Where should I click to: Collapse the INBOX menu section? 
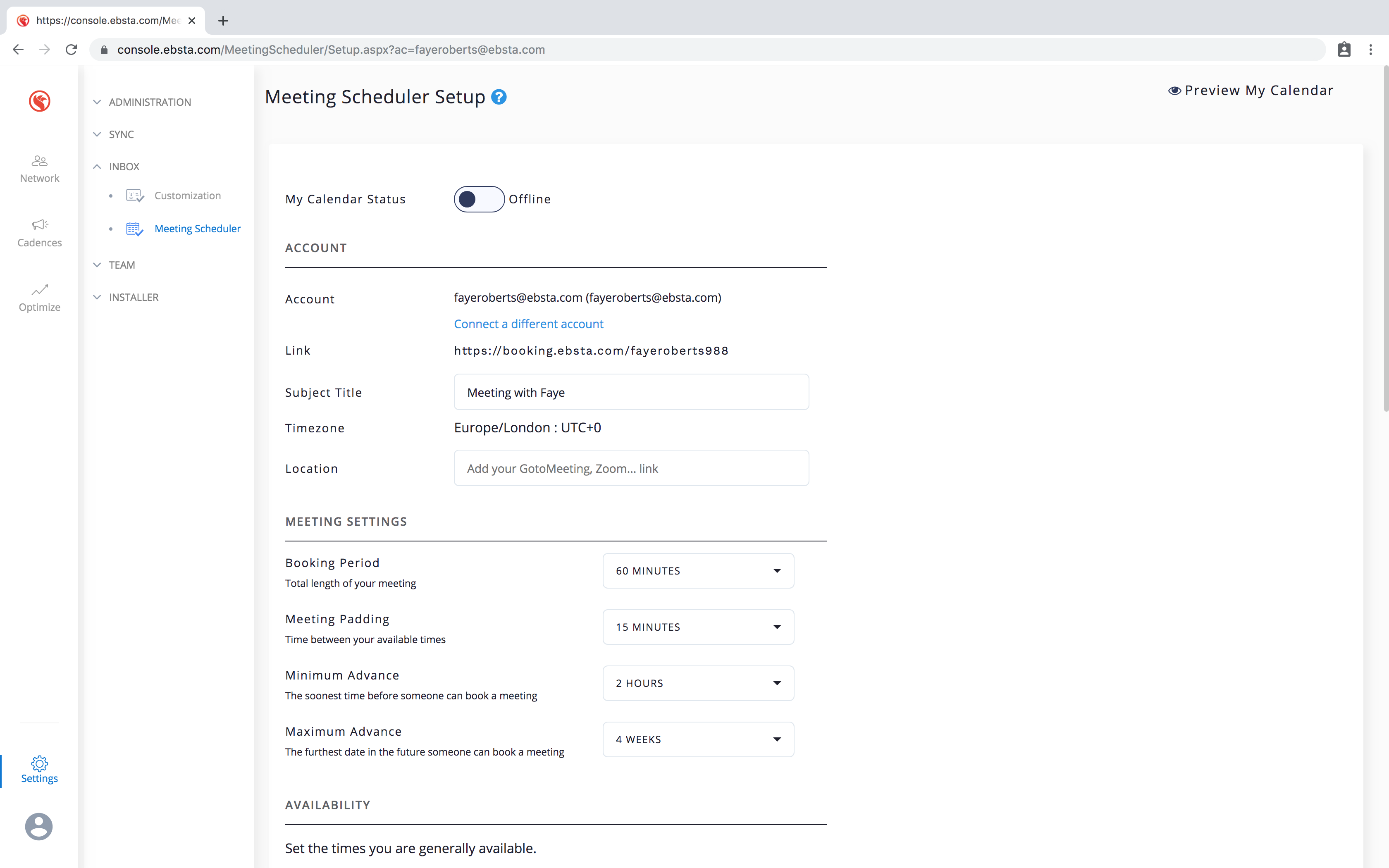click(124, 167)
